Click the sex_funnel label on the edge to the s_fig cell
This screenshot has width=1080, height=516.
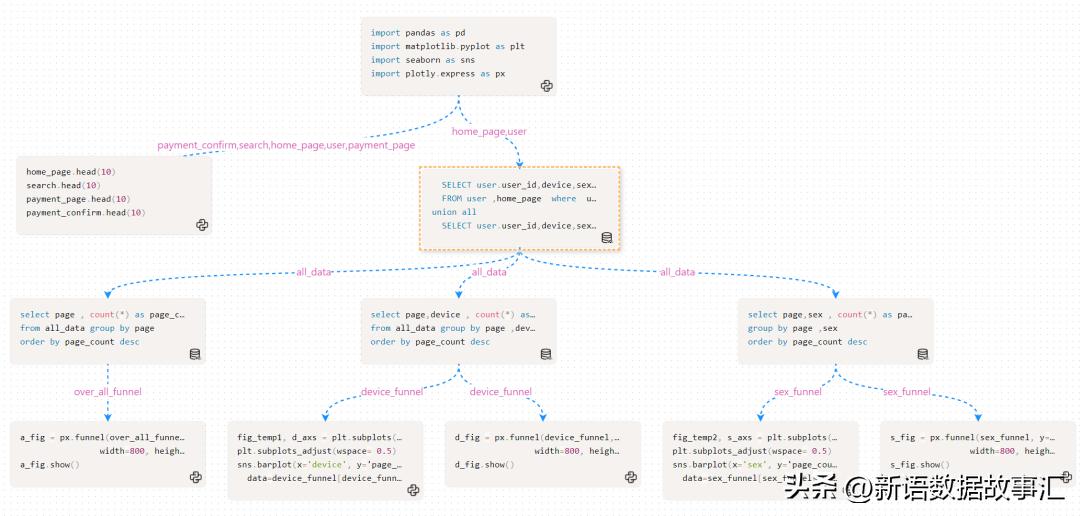pyautogui.click(x=906, y=392)
